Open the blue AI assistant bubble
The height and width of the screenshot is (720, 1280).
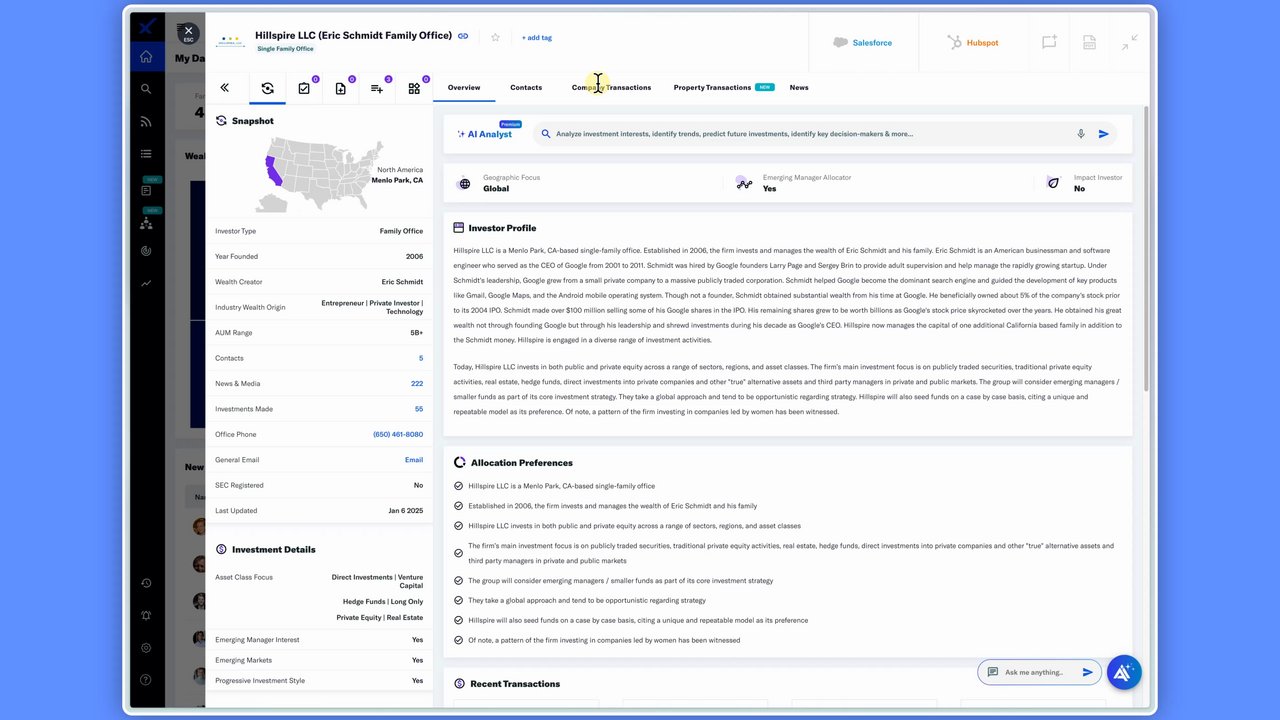click(1123, 672)
